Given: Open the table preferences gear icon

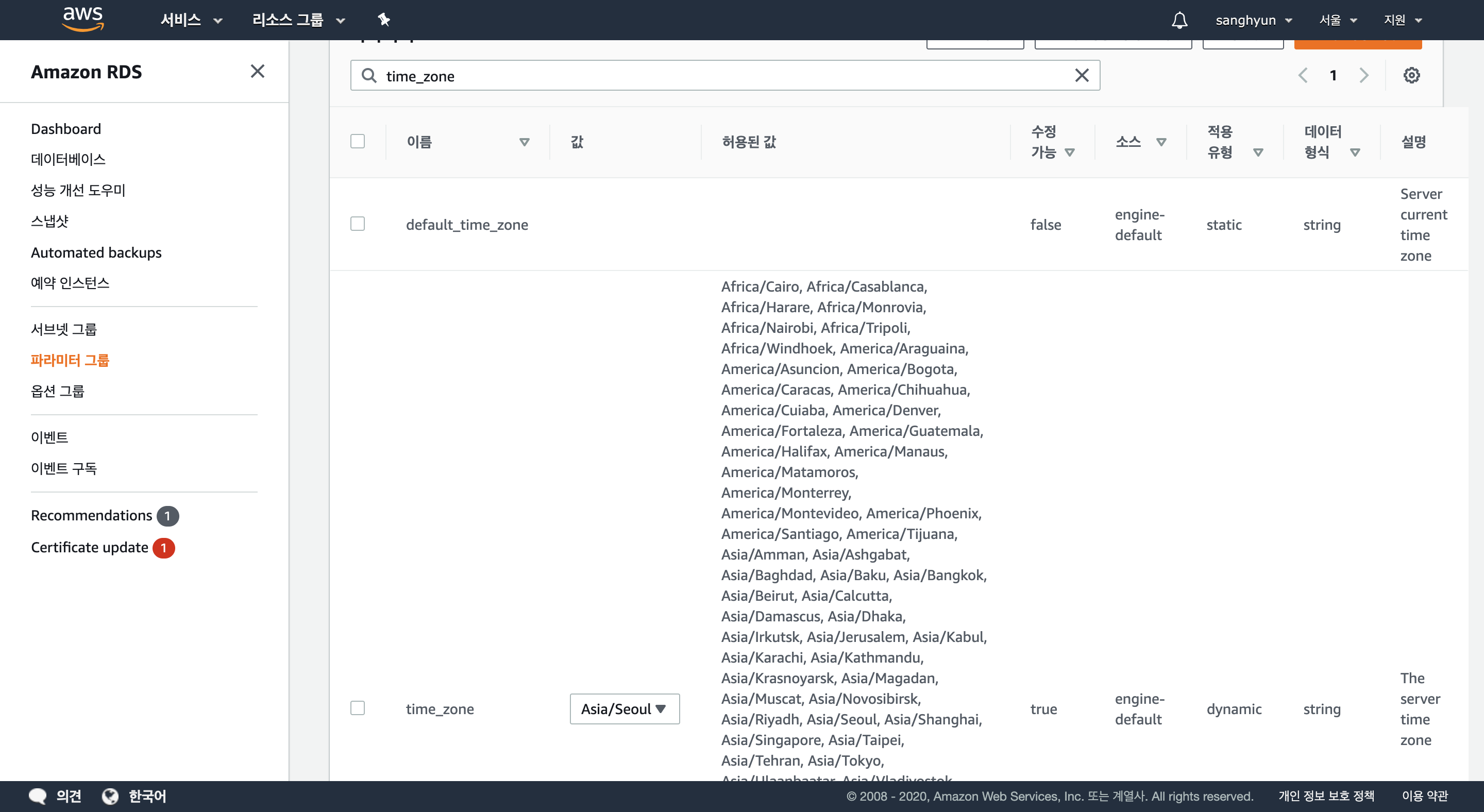Looking at the screenshot, I should (1411, 75).
